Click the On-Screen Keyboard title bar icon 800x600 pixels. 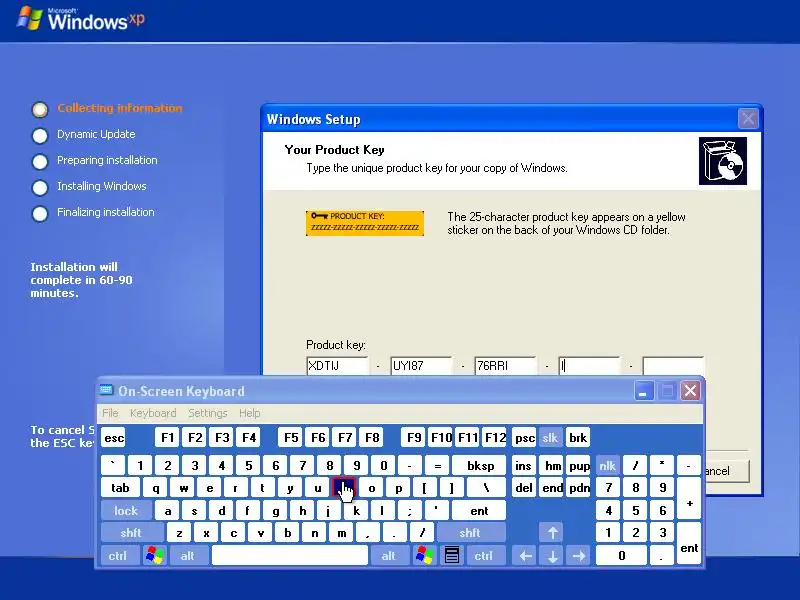point(107,390)
